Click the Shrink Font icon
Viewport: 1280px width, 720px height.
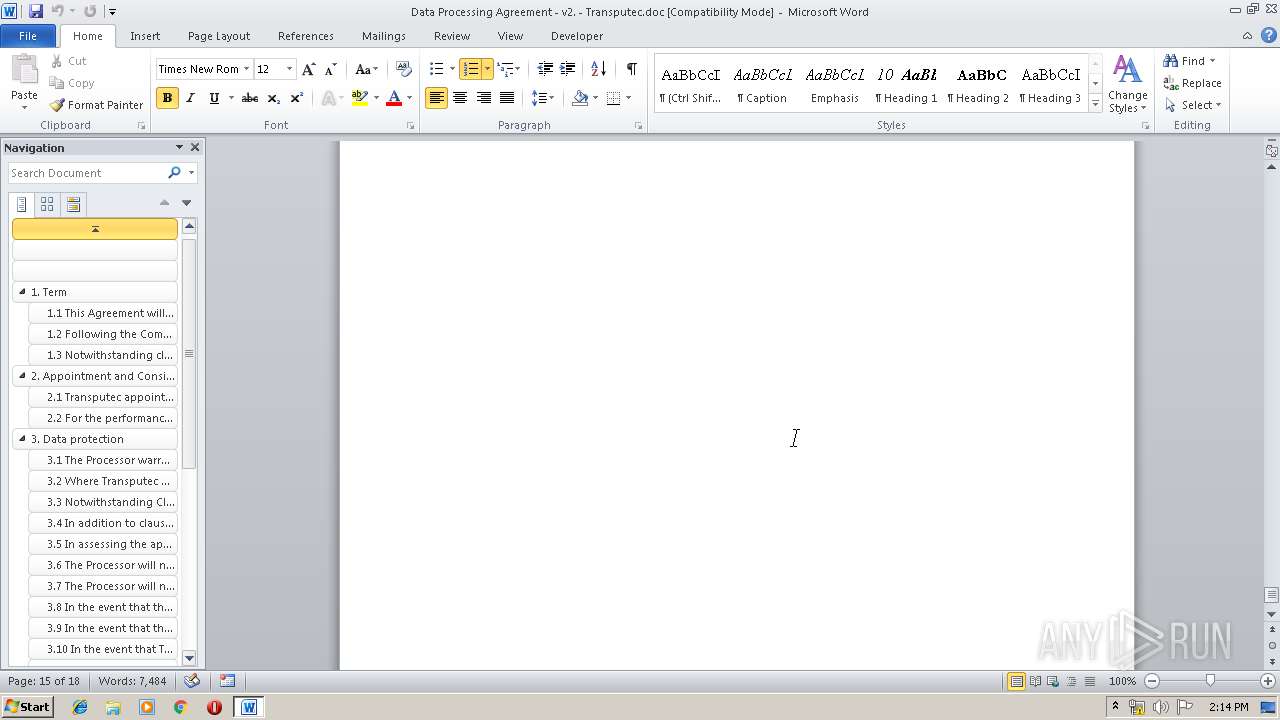coord(331,69)
